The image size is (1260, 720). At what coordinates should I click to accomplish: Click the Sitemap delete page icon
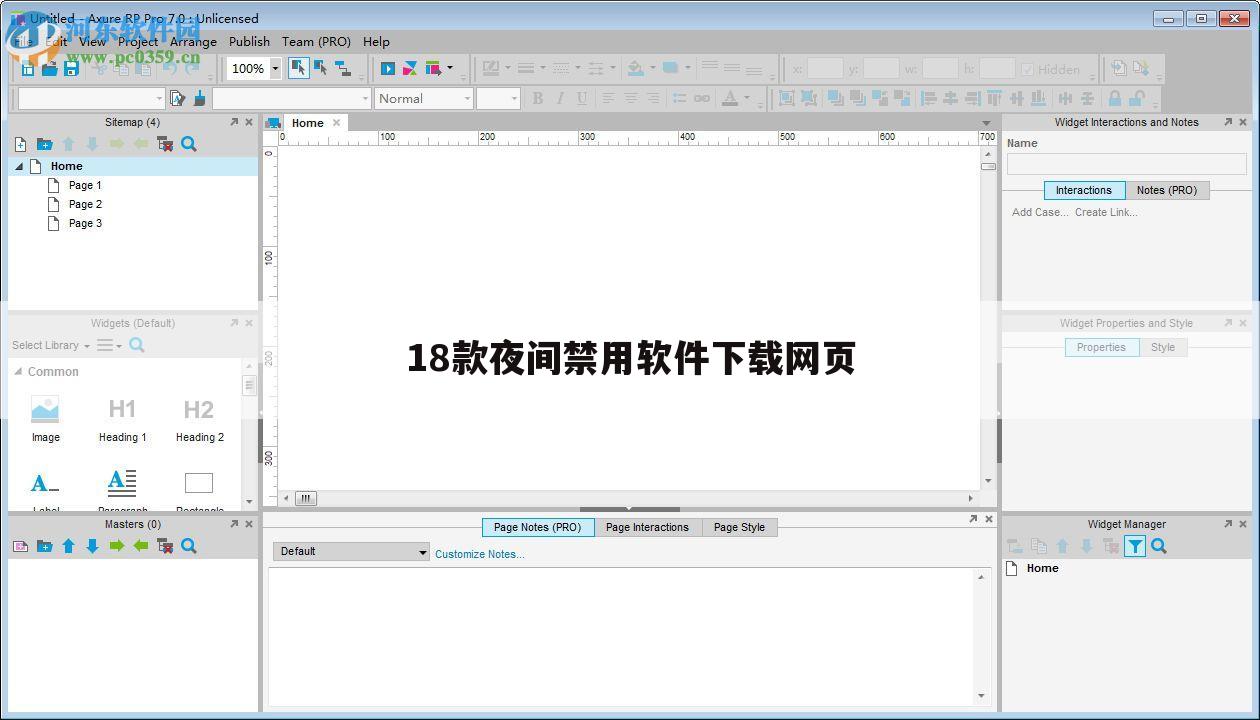[x=165, y=144]
